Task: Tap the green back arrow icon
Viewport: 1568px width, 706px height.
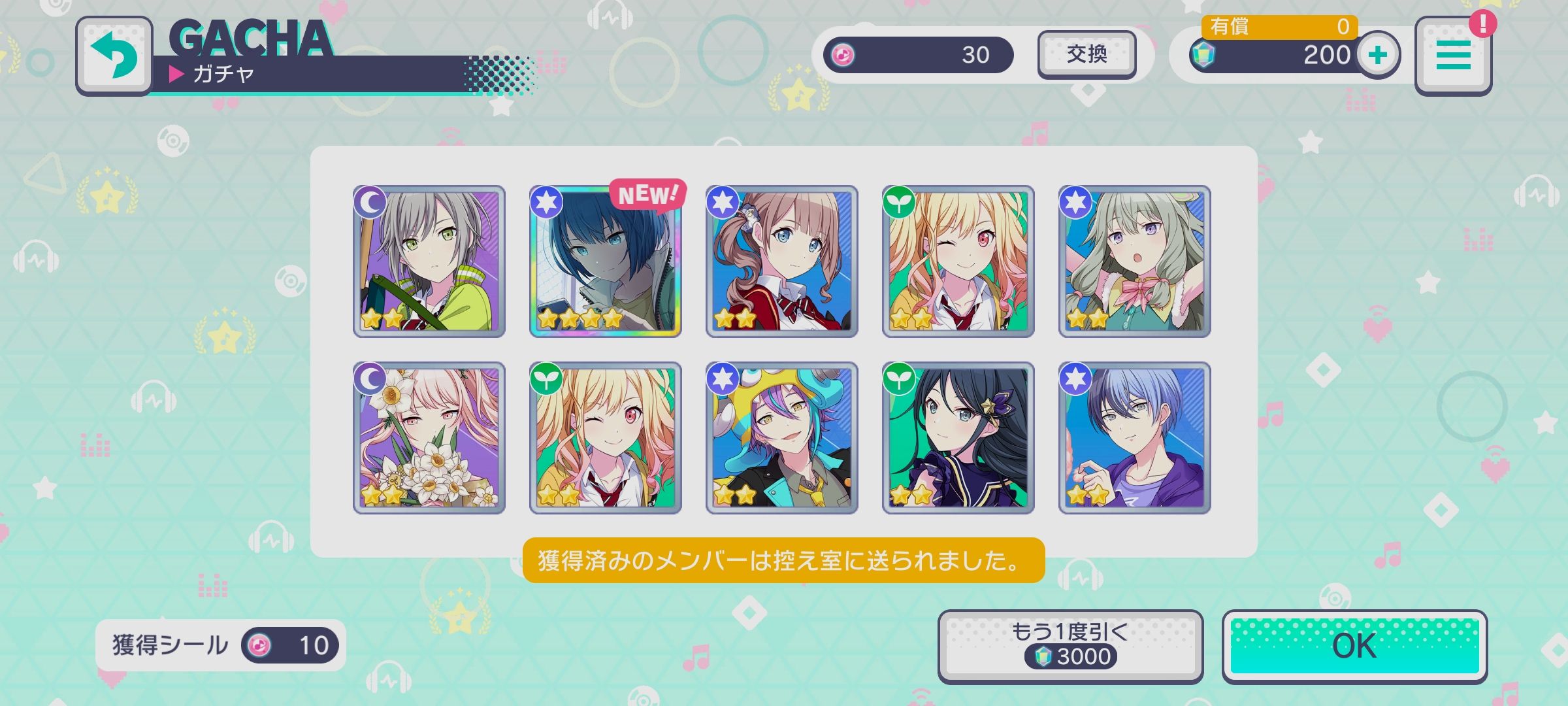Action: pos(114,56)
